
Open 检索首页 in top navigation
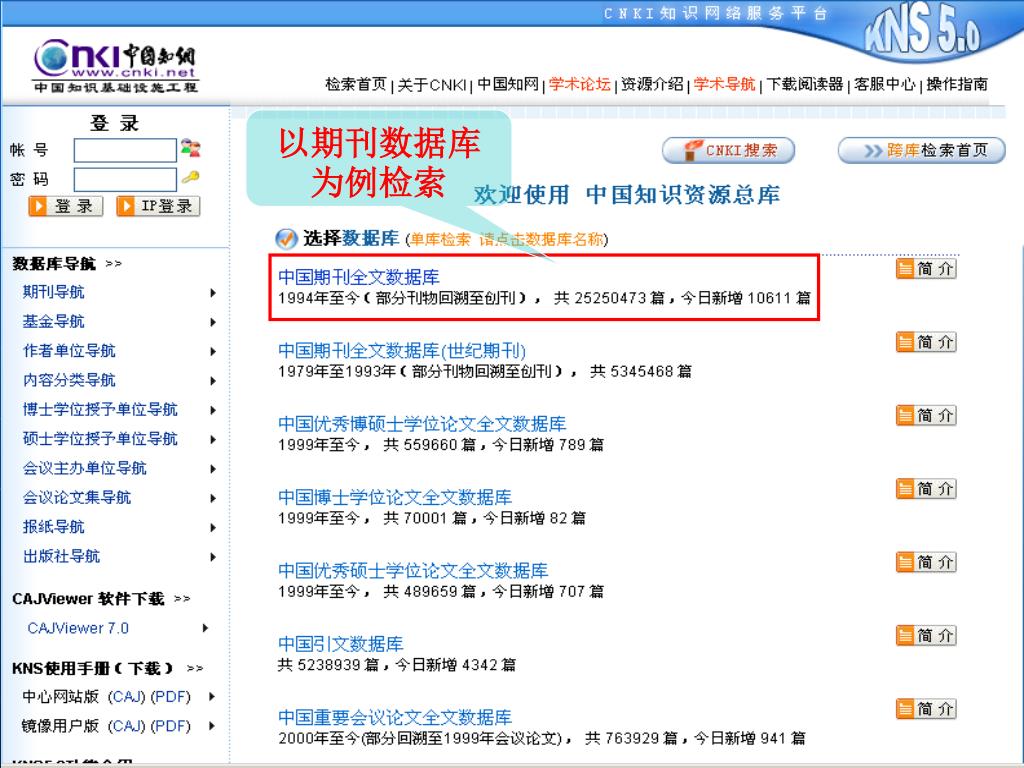[x=356, y=84]
